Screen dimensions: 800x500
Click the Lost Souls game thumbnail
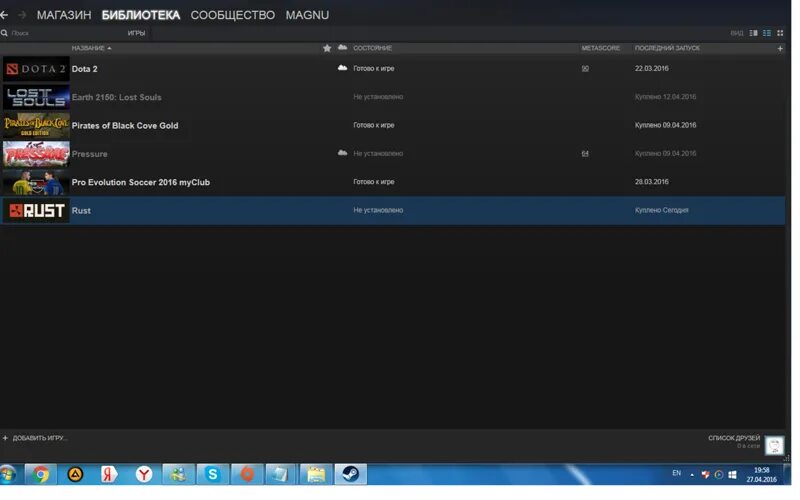[36, 97]
